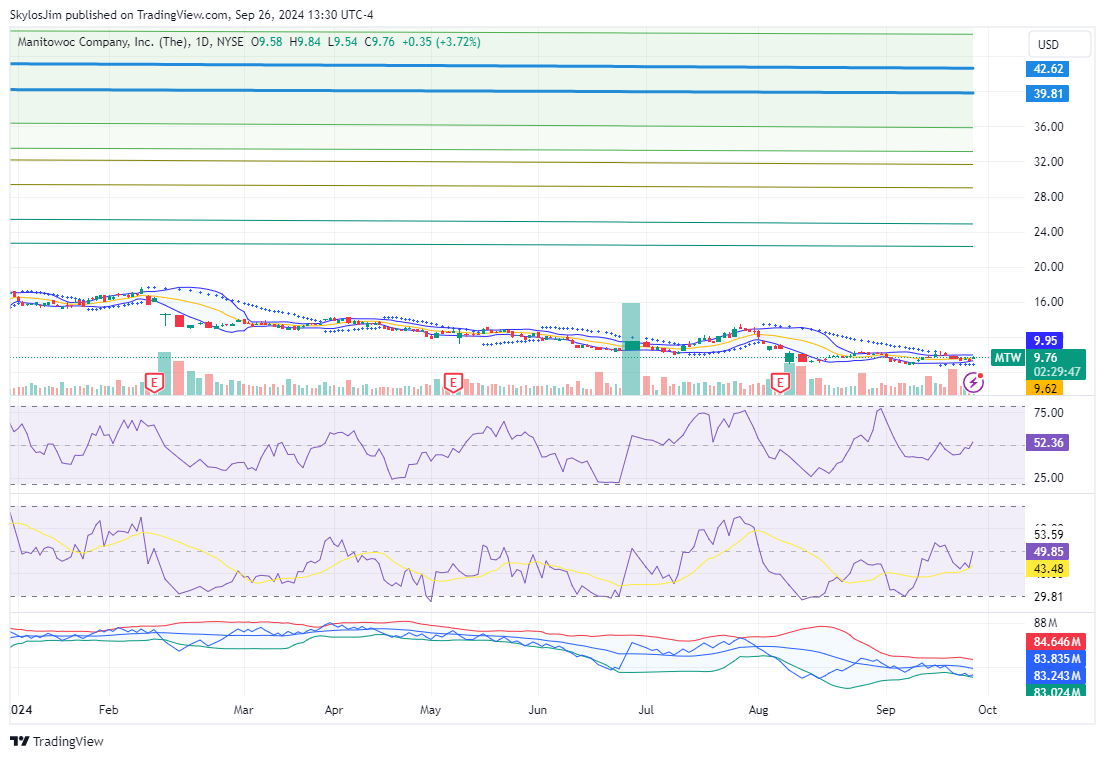Click the 29.81 level label
The height and width of the screenshot is (759, 1105).
pyautogui.click(x=1049, y=597)
